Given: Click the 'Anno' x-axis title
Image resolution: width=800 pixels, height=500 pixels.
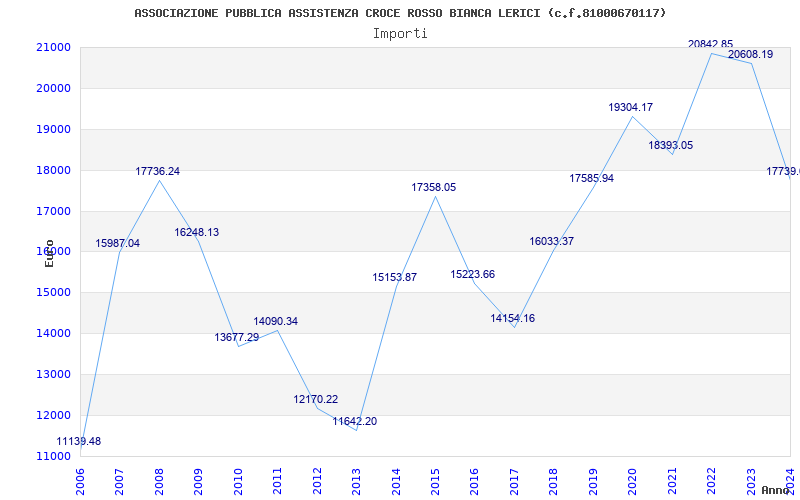Looking at the screenshot, I should click(774, 490).
